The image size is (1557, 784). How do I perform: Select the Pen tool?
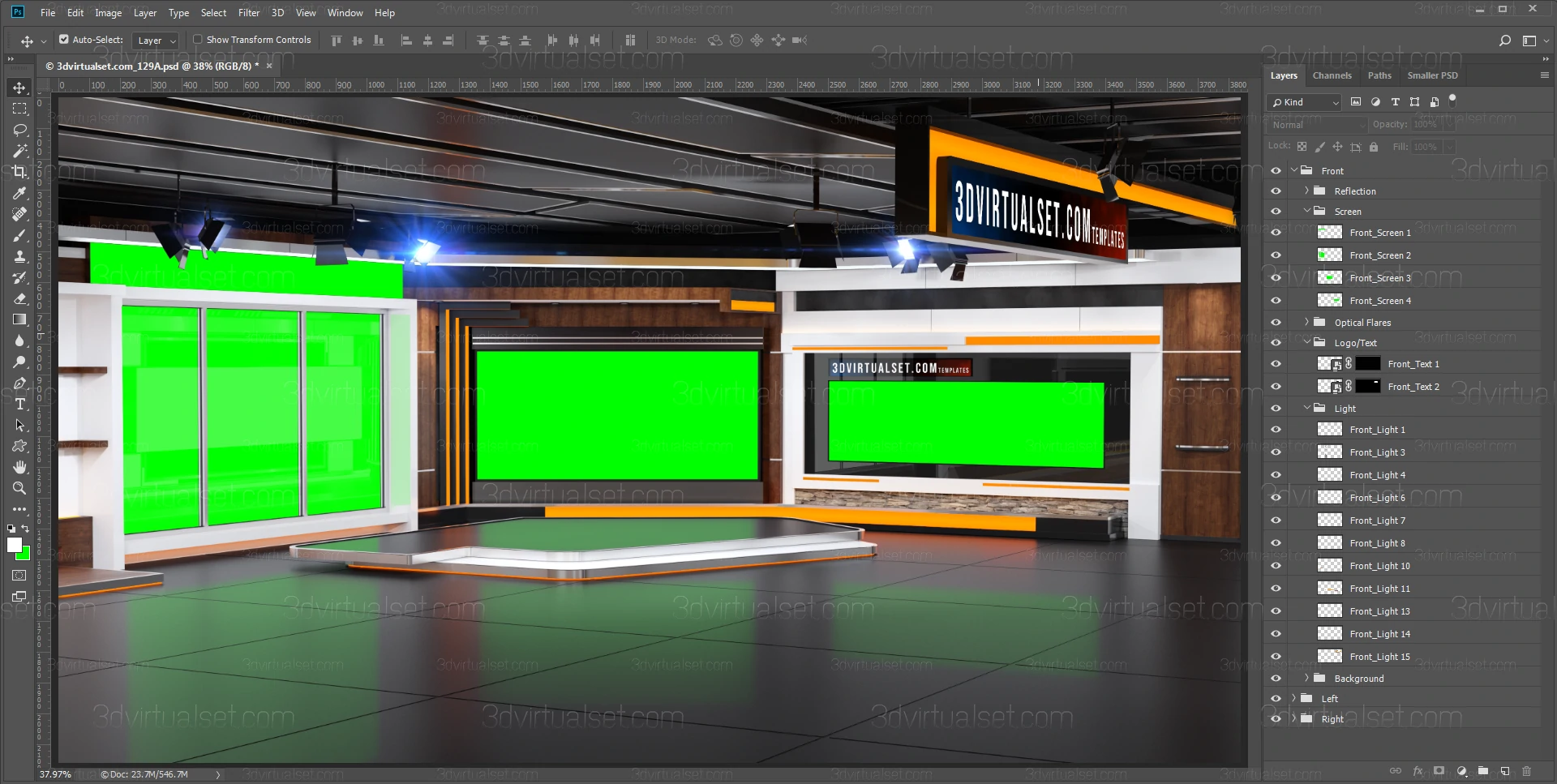[19, 383]
